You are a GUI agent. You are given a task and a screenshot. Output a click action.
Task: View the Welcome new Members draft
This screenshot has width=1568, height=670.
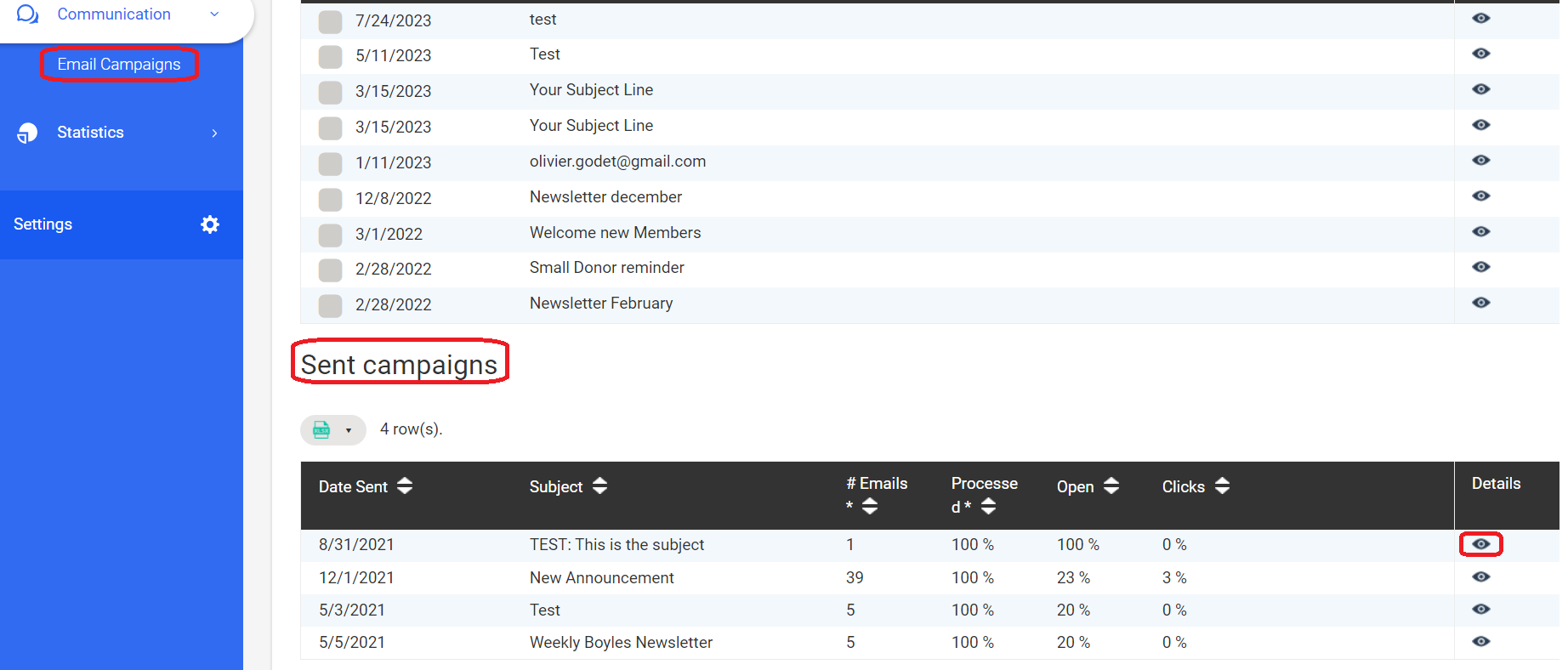[1480, 232]
